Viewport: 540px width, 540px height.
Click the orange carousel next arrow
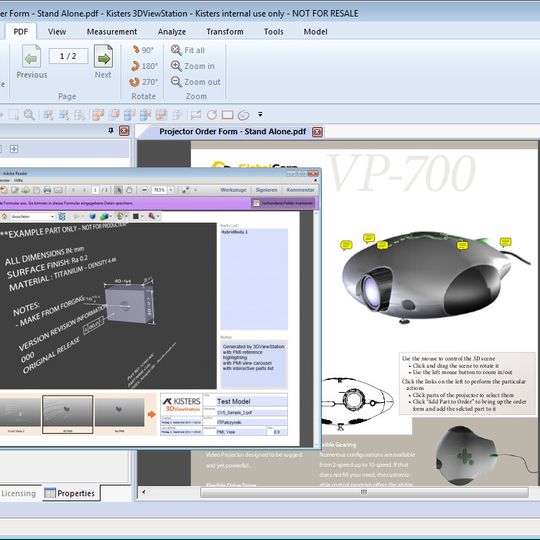pyautogui.click(x=152, y=414)
